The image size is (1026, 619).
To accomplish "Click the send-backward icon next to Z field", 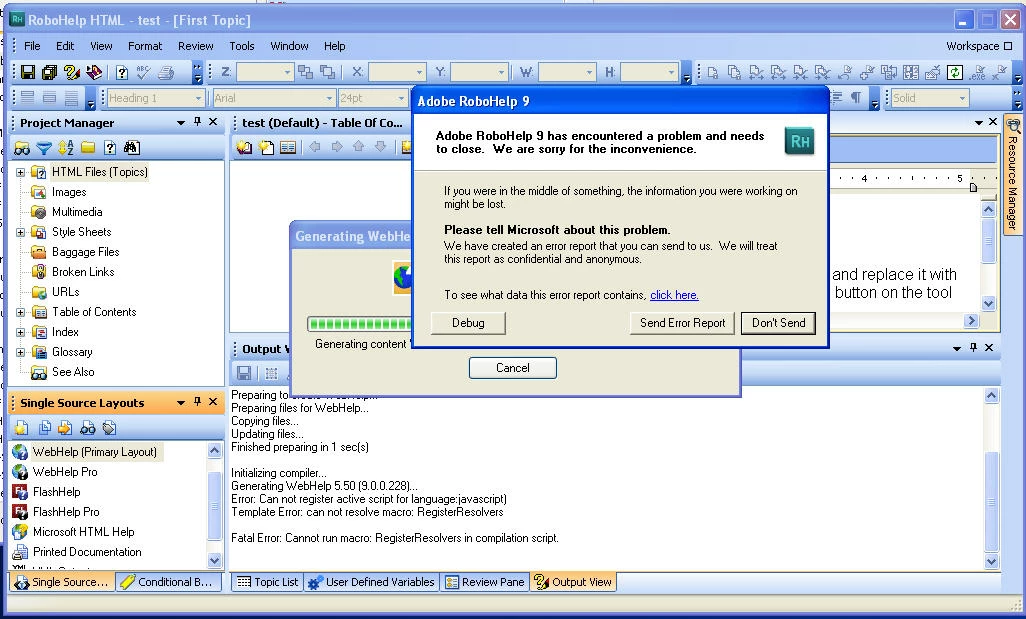I will (x=327, y=72).
